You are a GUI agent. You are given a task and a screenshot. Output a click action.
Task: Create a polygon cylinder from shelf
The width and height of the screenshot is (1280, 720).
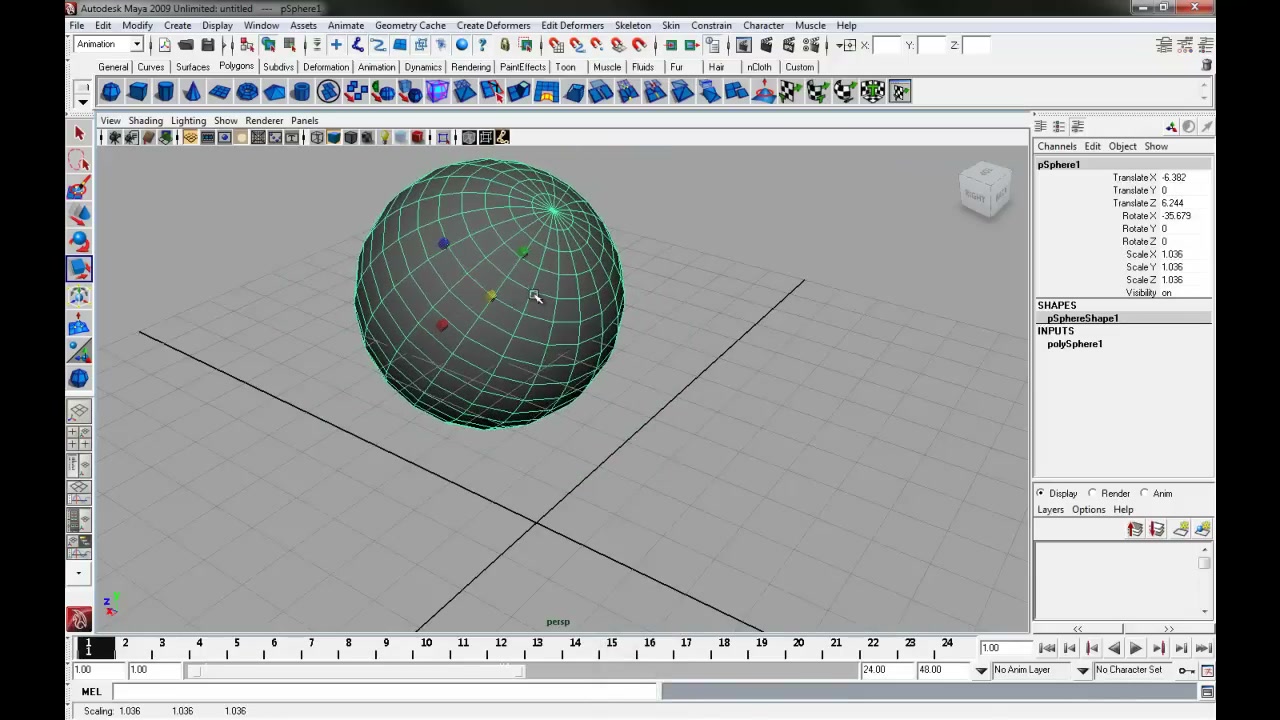(165, 92)
